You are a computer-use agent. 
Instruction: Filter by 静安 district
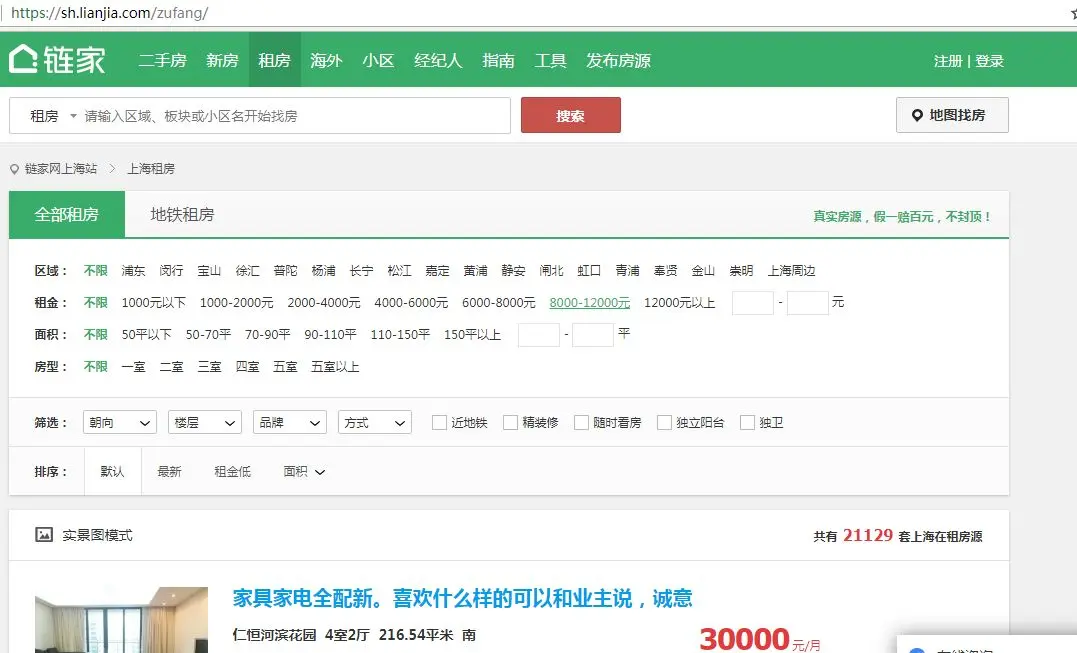pyautogui.click(x=513, y=271)
